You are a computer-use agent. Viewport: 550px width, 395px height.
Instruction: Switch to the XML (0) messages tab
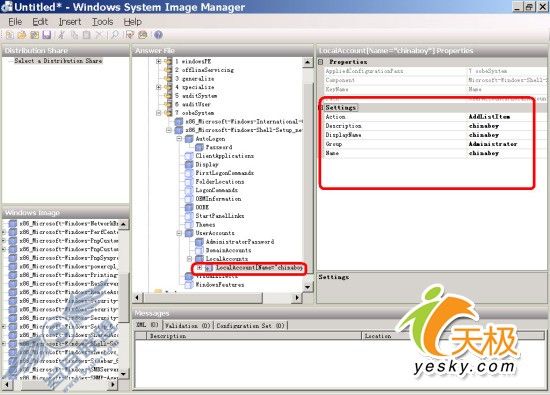[148, 325]
